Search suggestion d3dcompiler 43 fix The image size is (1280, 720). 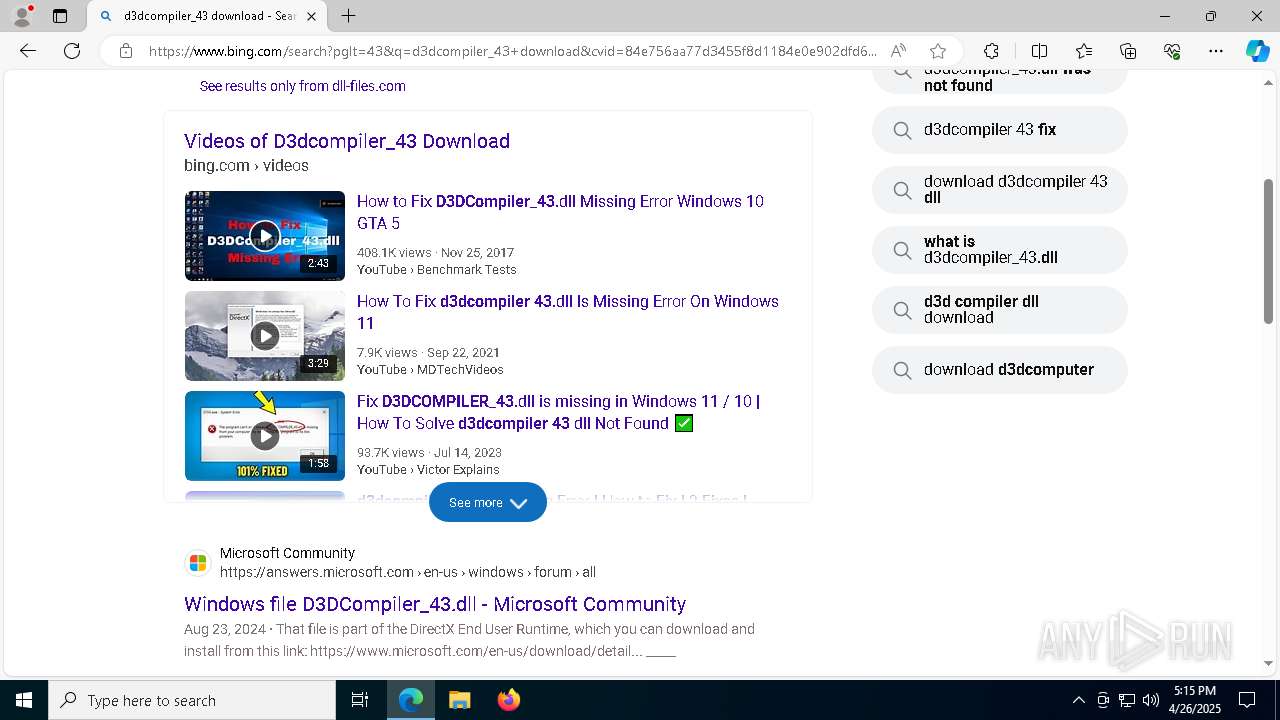coord(1000,130)
